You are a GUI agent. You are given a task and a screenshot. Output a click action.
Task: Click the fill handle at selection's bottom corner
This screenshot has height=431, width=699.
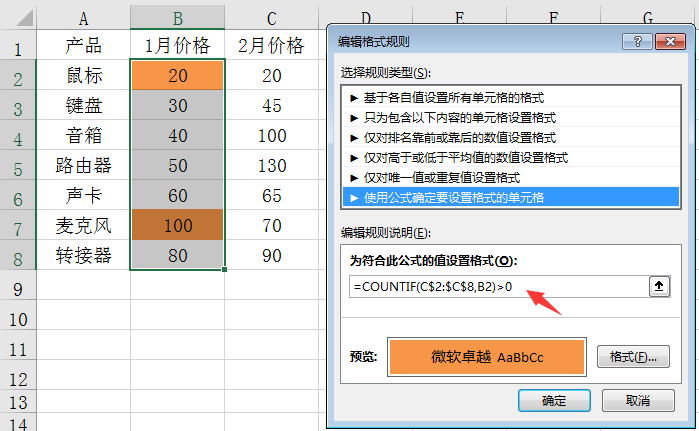[x=224, y=269]
